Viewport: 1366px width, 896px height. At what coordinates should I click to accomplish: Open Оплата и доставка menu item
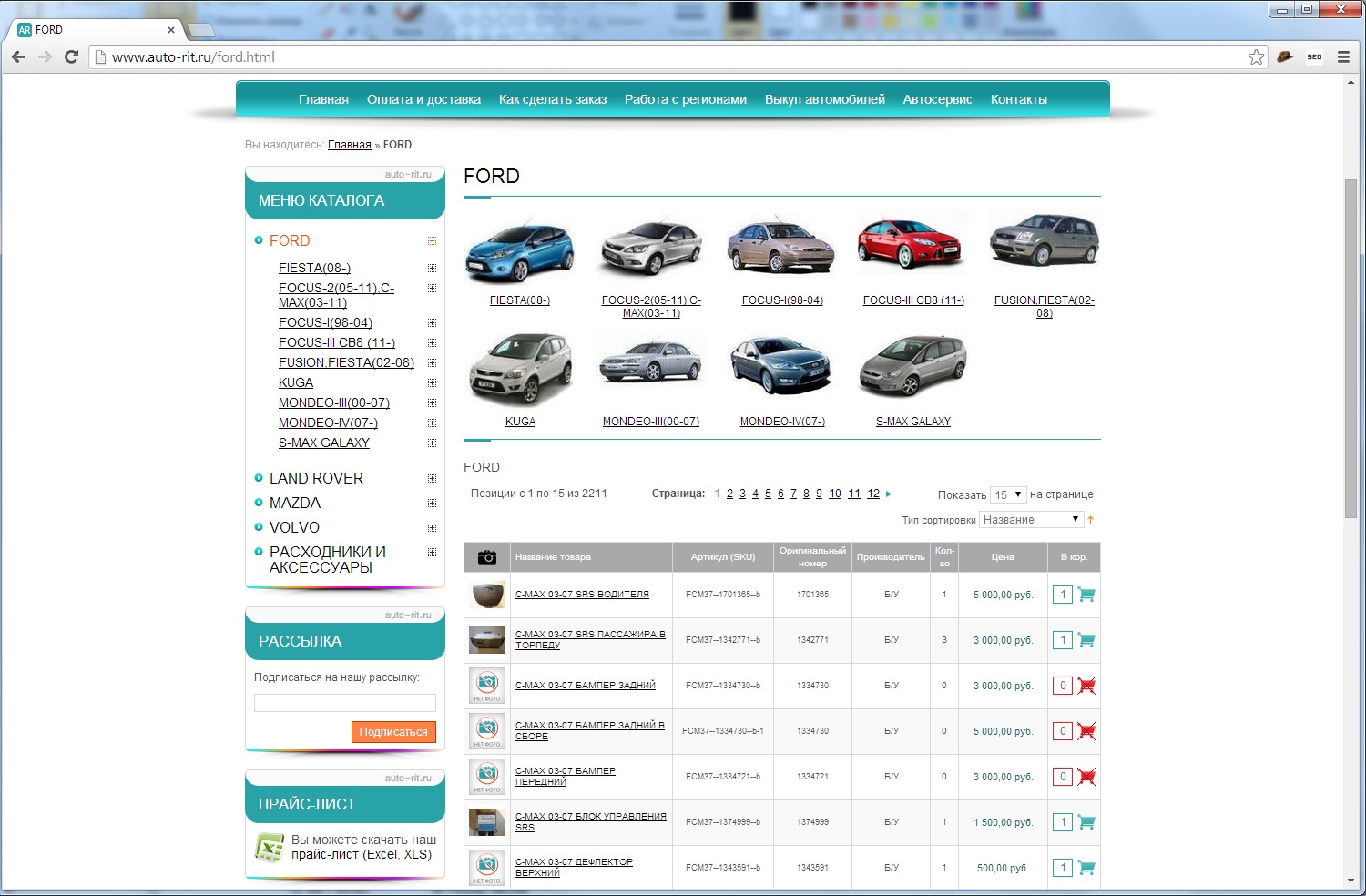click(423, 99)
